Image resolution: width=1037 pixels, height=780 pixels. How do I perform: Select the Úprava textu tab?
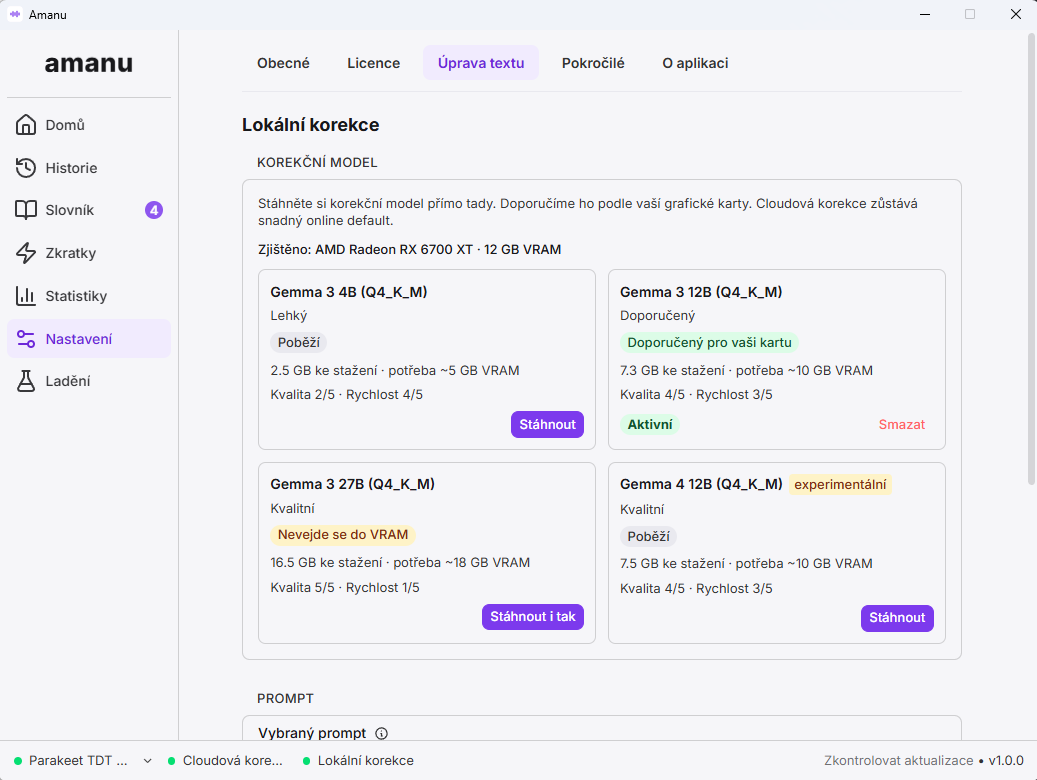(481, 63)
